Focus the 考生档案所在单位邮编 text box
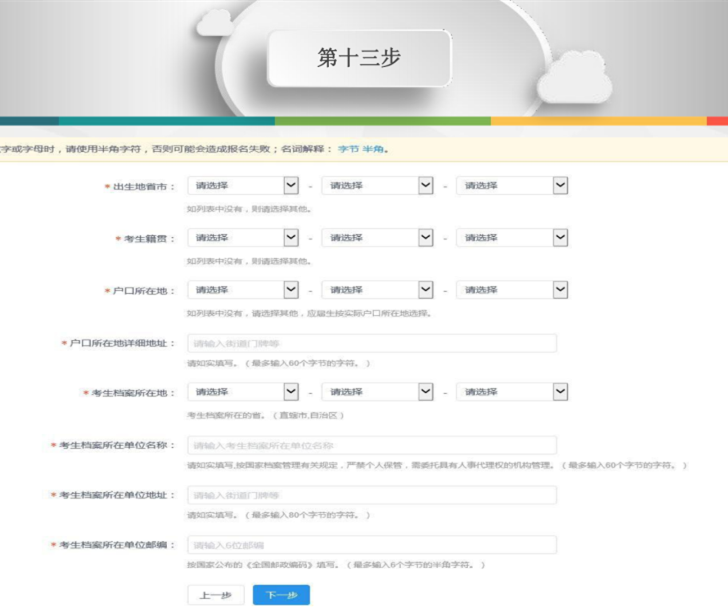Viewport: 728px width, 607px height. pyautogui.click(x=371, y=545)
